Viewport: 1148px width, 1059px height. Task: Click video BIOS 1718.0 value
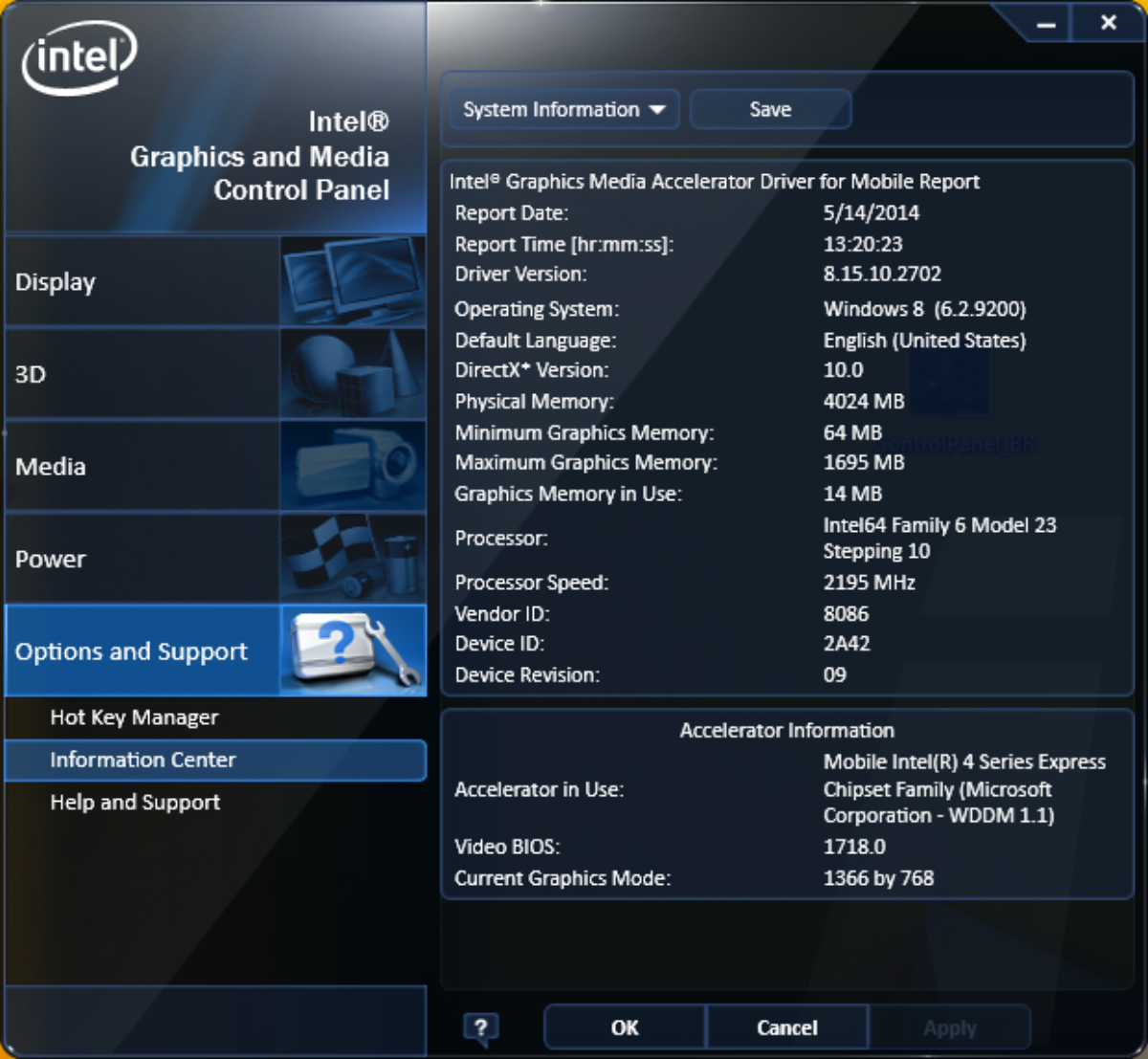854,847
